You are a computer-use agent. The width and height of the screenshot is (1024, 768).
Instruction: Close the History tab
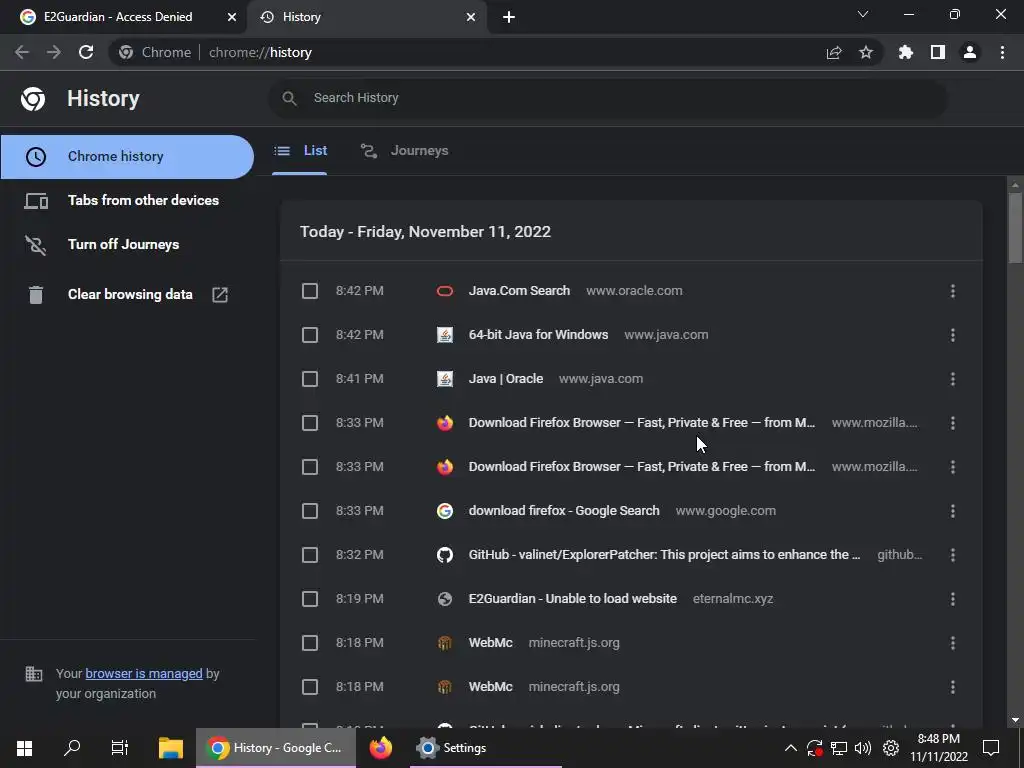[471, 17]
